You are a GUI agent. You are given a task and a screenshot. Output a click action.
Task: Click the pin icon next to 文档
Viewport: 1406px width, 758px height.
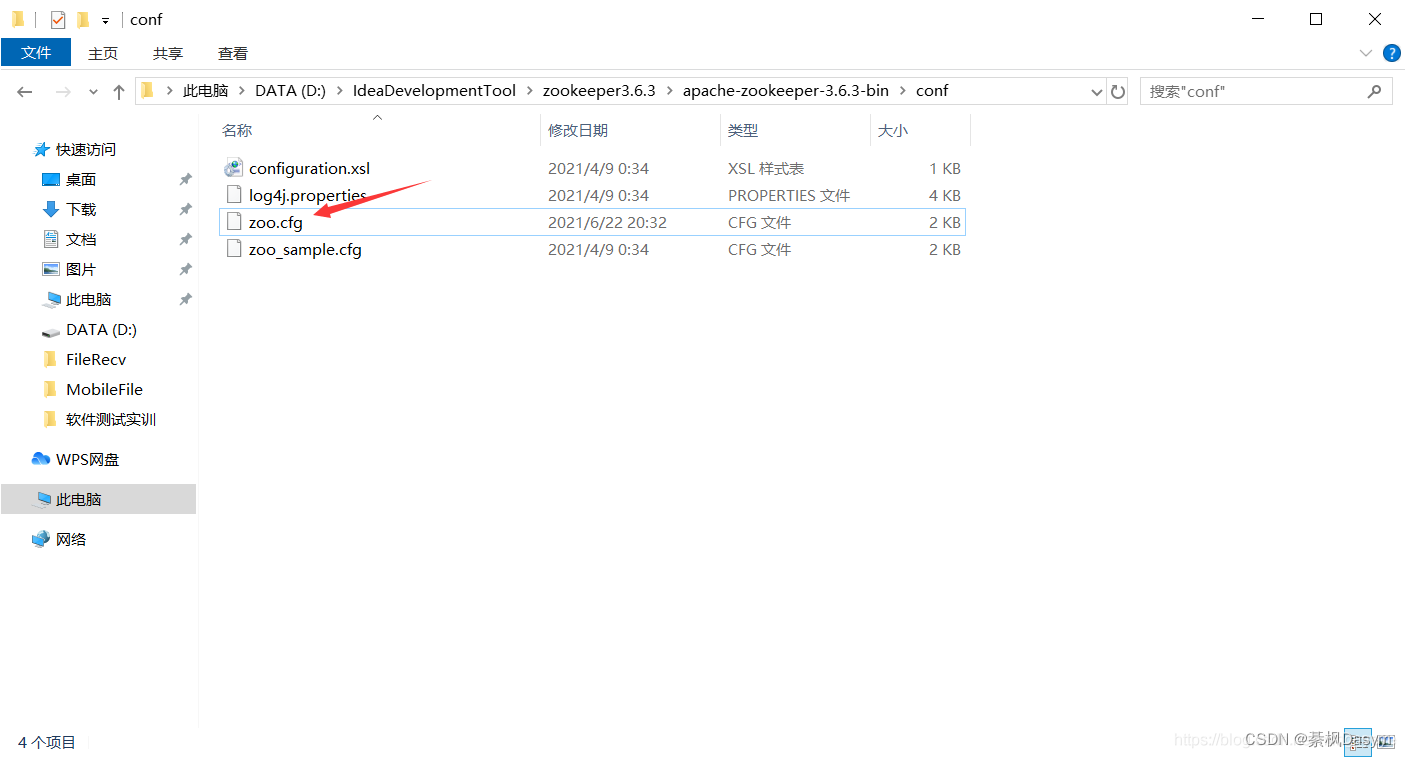pos(185,239)
